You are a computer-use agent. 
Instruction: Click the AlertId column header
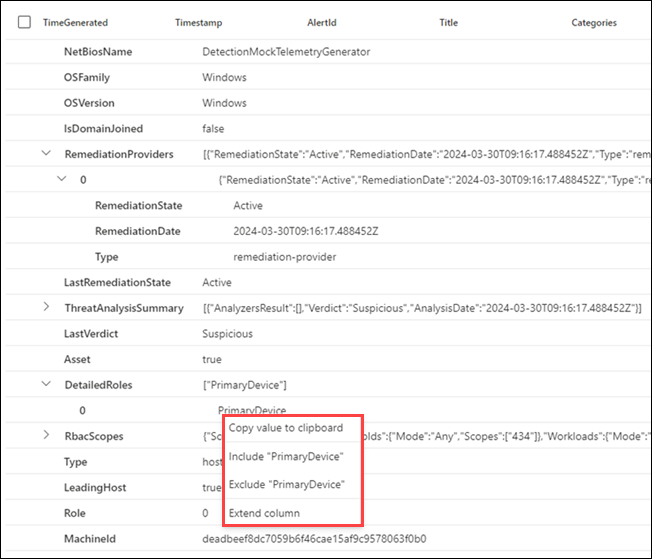pos(324,22)
